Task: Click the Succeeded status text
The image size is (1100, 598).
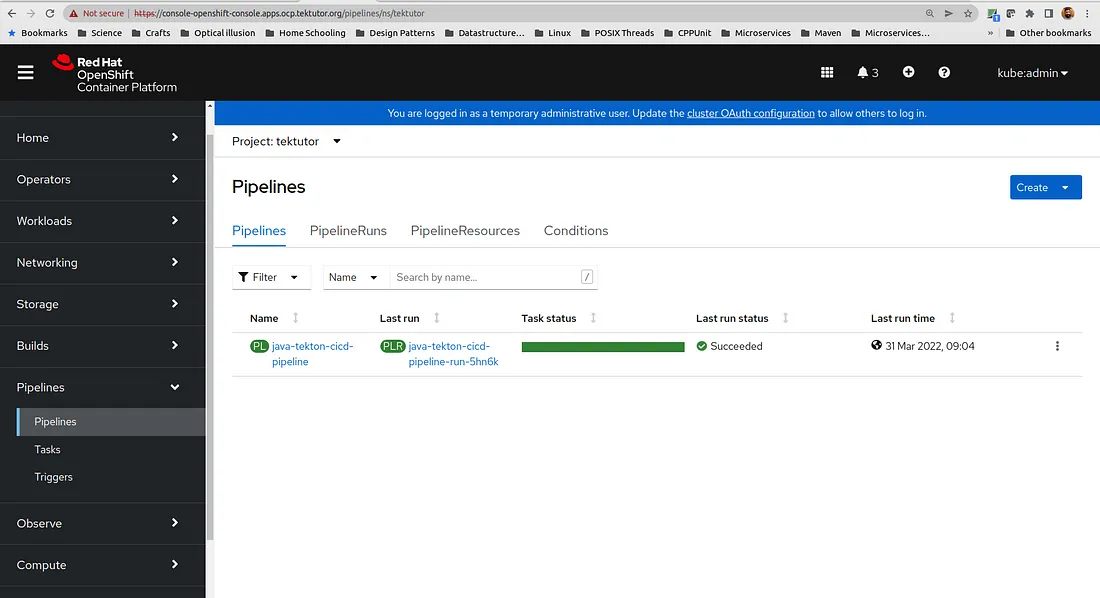Action: [736, 346]
